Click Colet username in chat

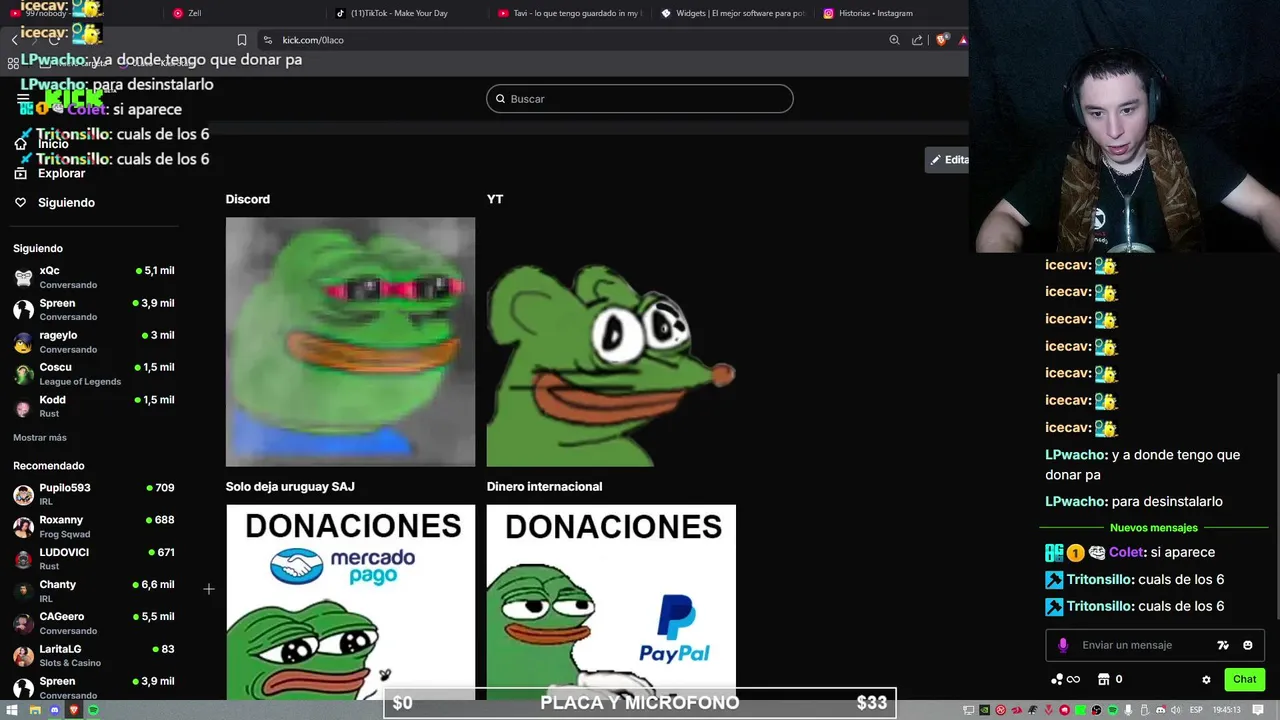coord(1127,552)
